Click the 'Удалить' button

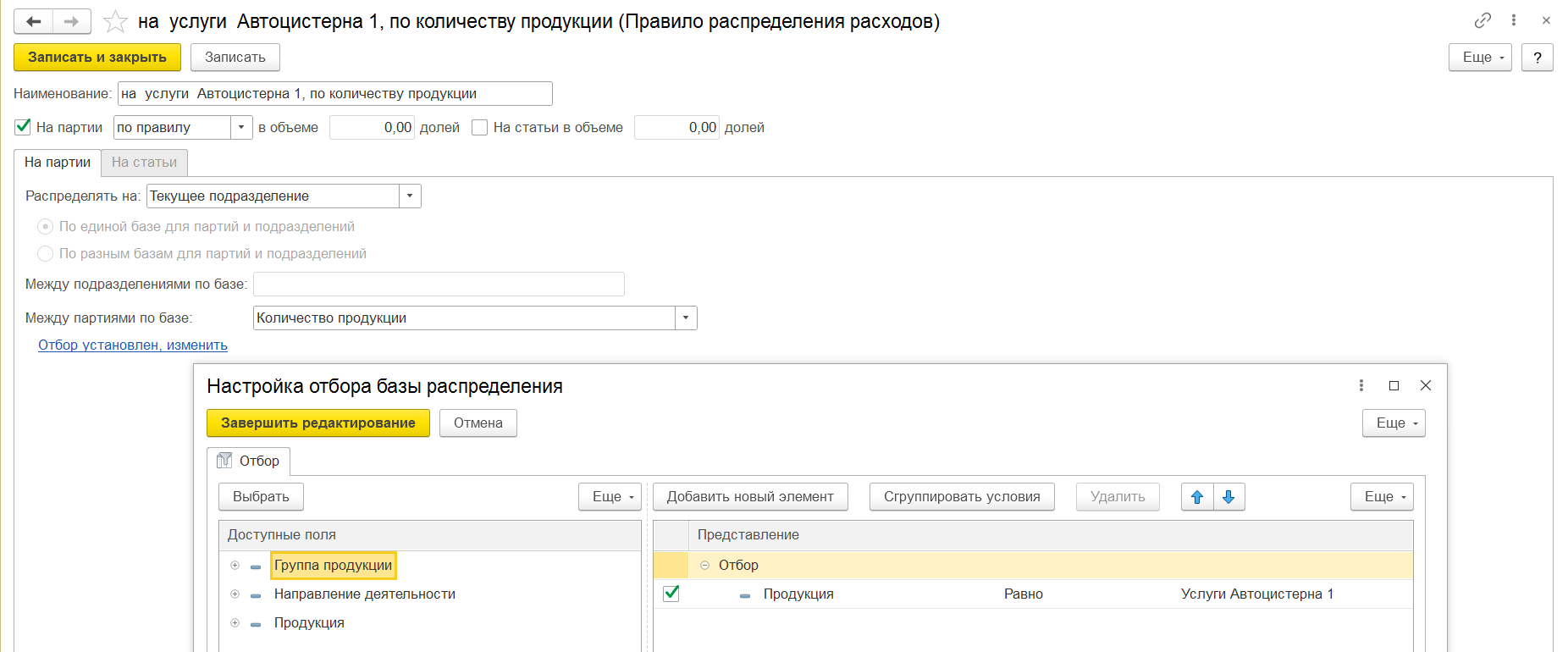1118,497
